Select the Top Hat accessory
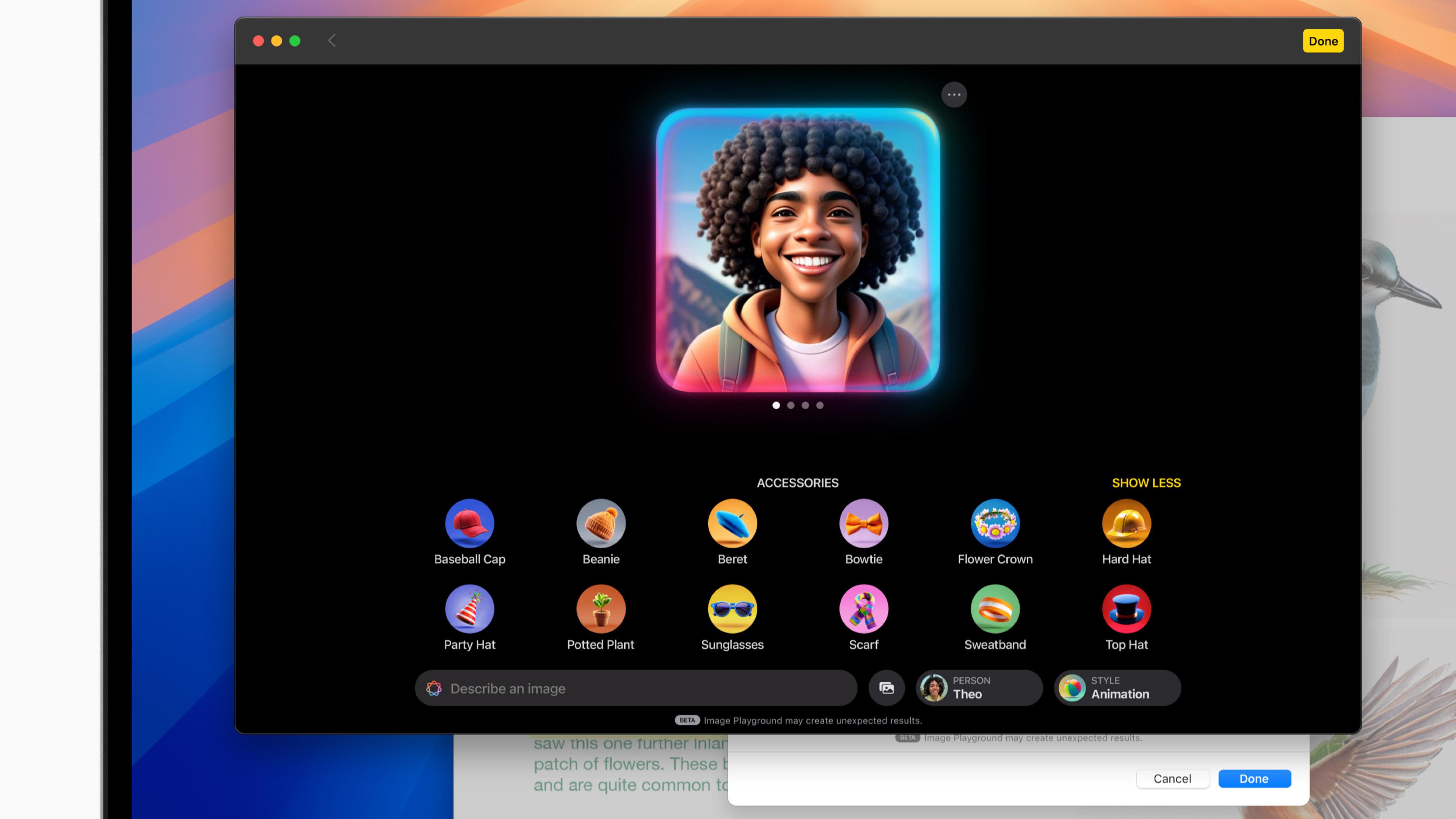This screenshot has width=1456, height=819. (x=1127, y=609)
